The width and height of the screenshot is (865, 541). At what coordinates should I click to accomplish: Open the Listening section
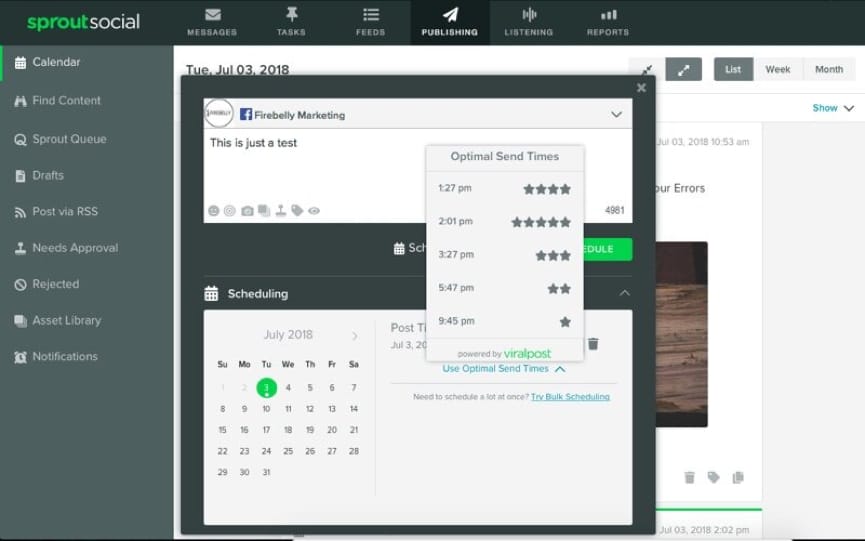click(x=528, y=22)
